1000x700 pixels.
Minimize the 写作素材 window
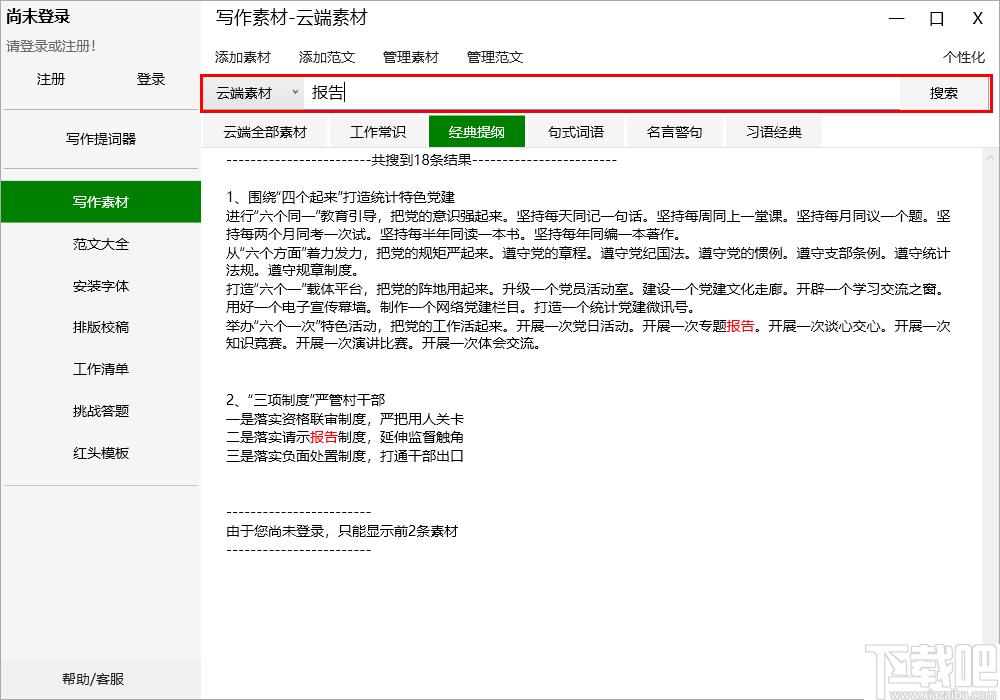897,18
